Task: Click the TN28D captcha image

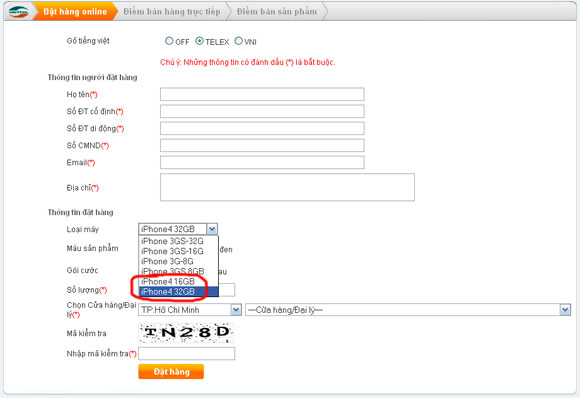Action: (186, 333)
